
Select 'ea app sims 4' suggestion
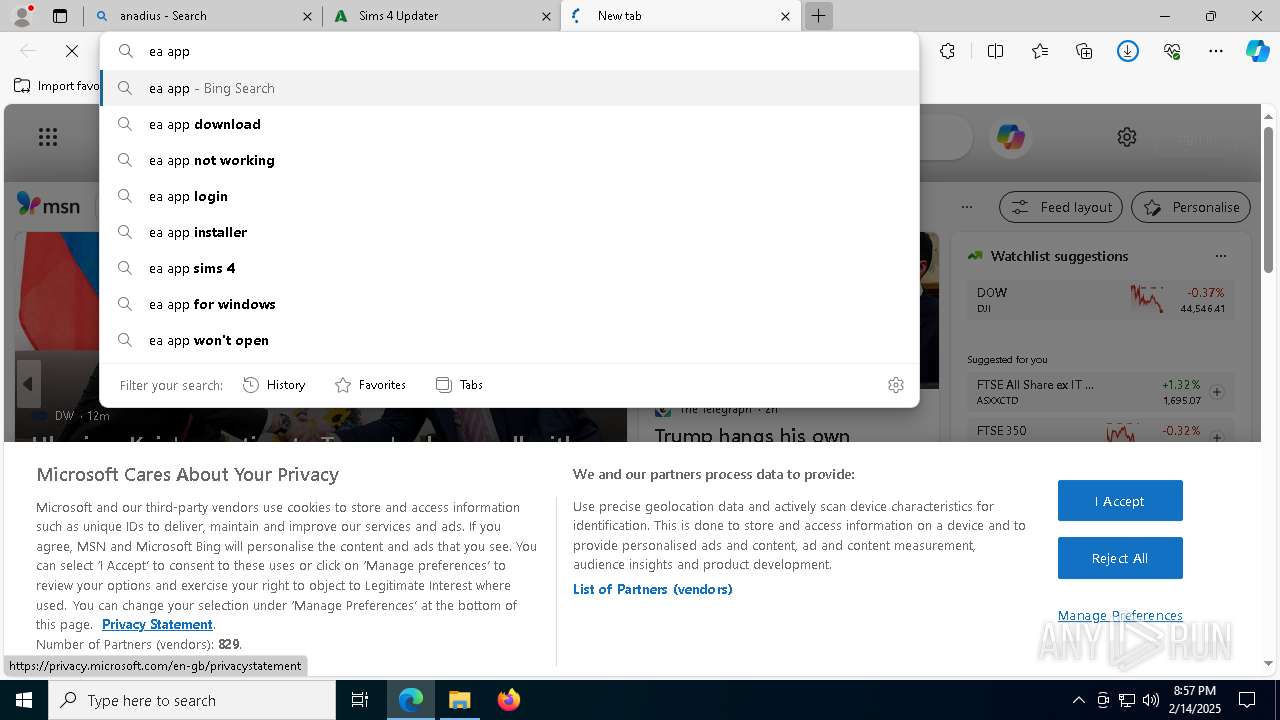pos(509,268)
